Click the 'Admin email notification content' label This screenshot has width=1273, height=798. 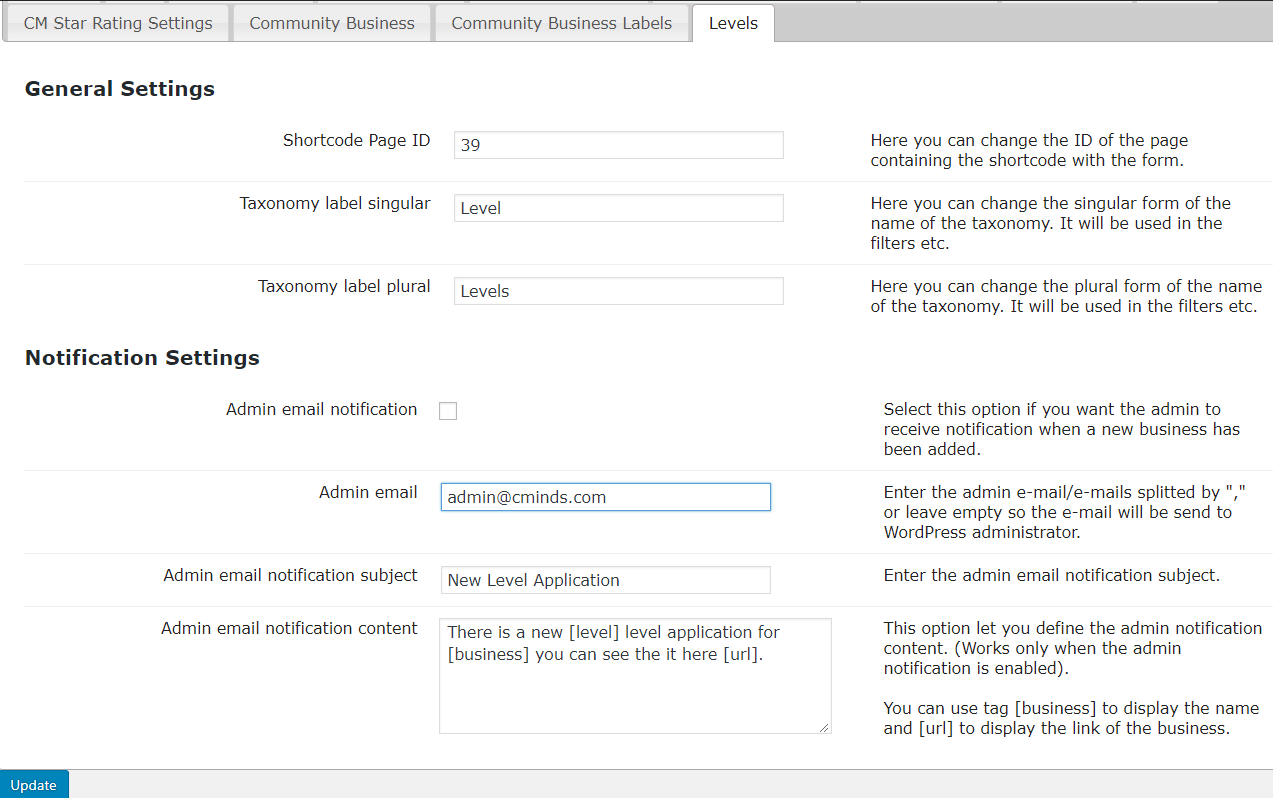coord(289,628)
